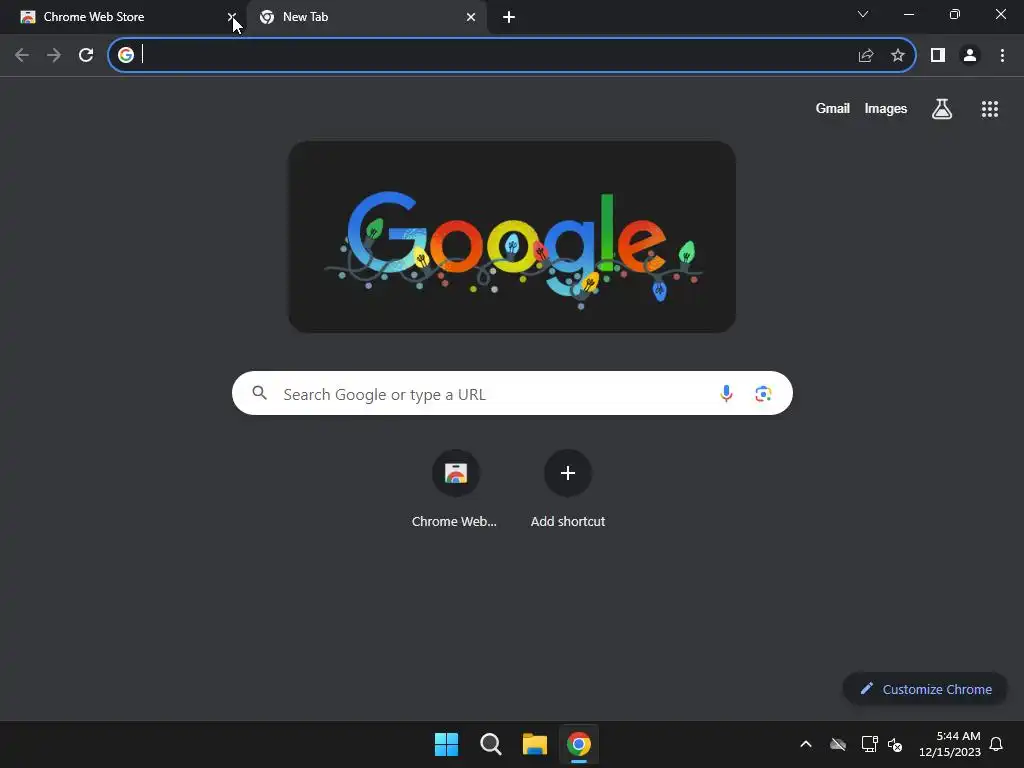Open the Chrome profile avatar menu
Screen dimensions: 1024x768
click(x=970, y=56)
